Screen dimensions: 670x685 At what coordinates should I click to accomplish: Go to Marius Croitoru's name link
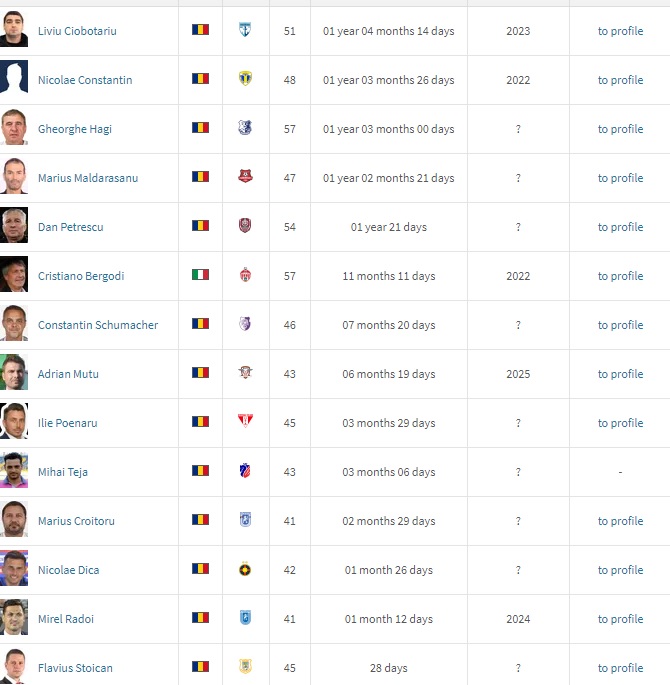[x=77, y=521]
